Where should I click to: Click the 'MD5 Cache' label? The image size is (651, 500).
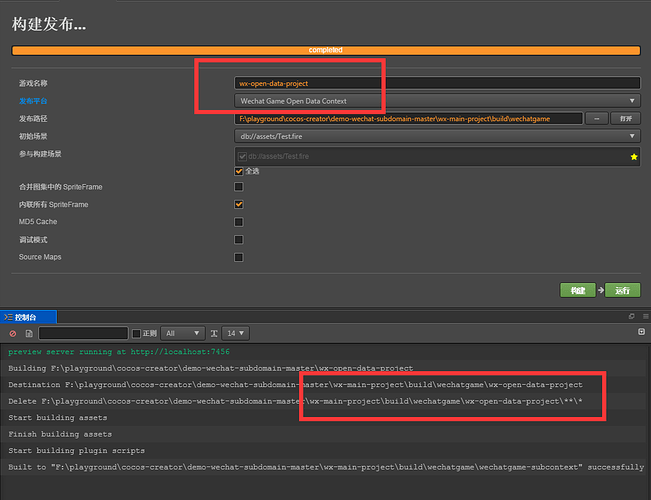point(38,222)
